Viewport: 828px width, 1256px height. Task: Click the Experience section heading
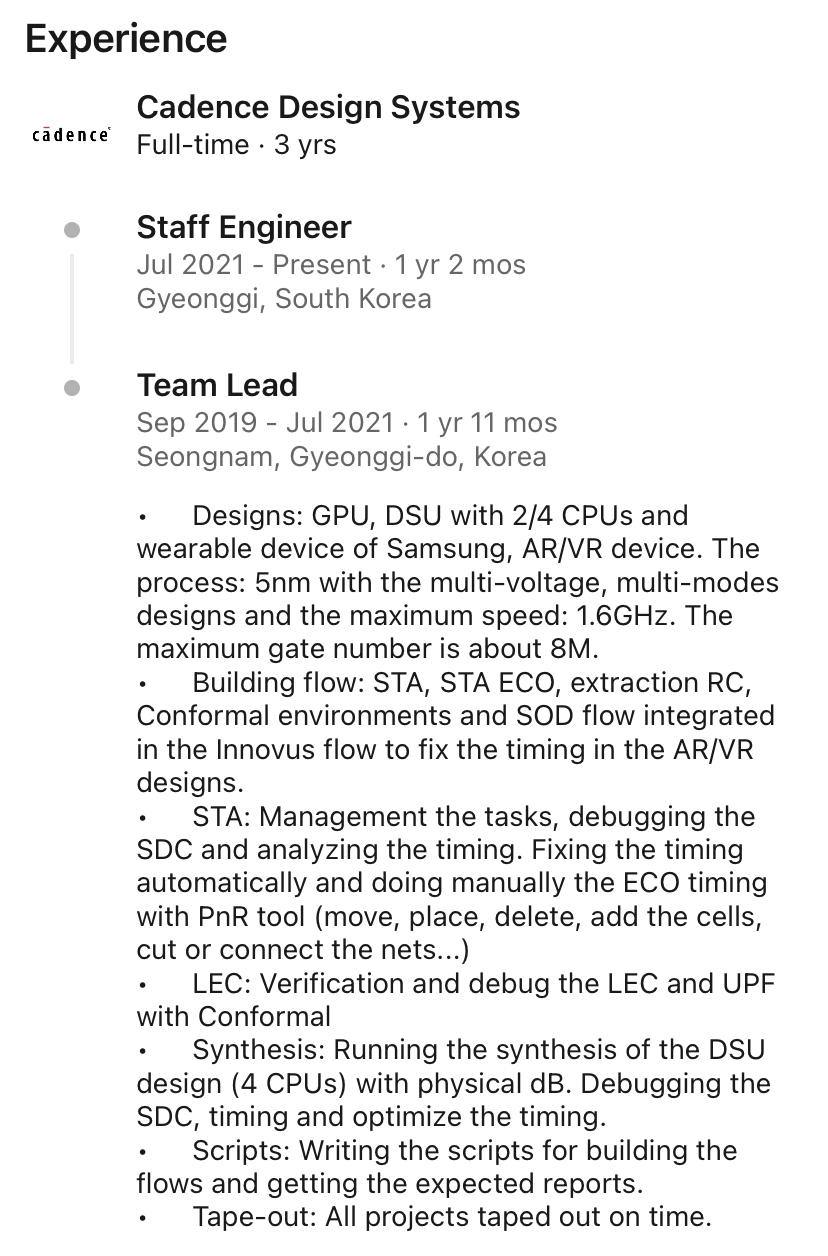tap(126, 39)
